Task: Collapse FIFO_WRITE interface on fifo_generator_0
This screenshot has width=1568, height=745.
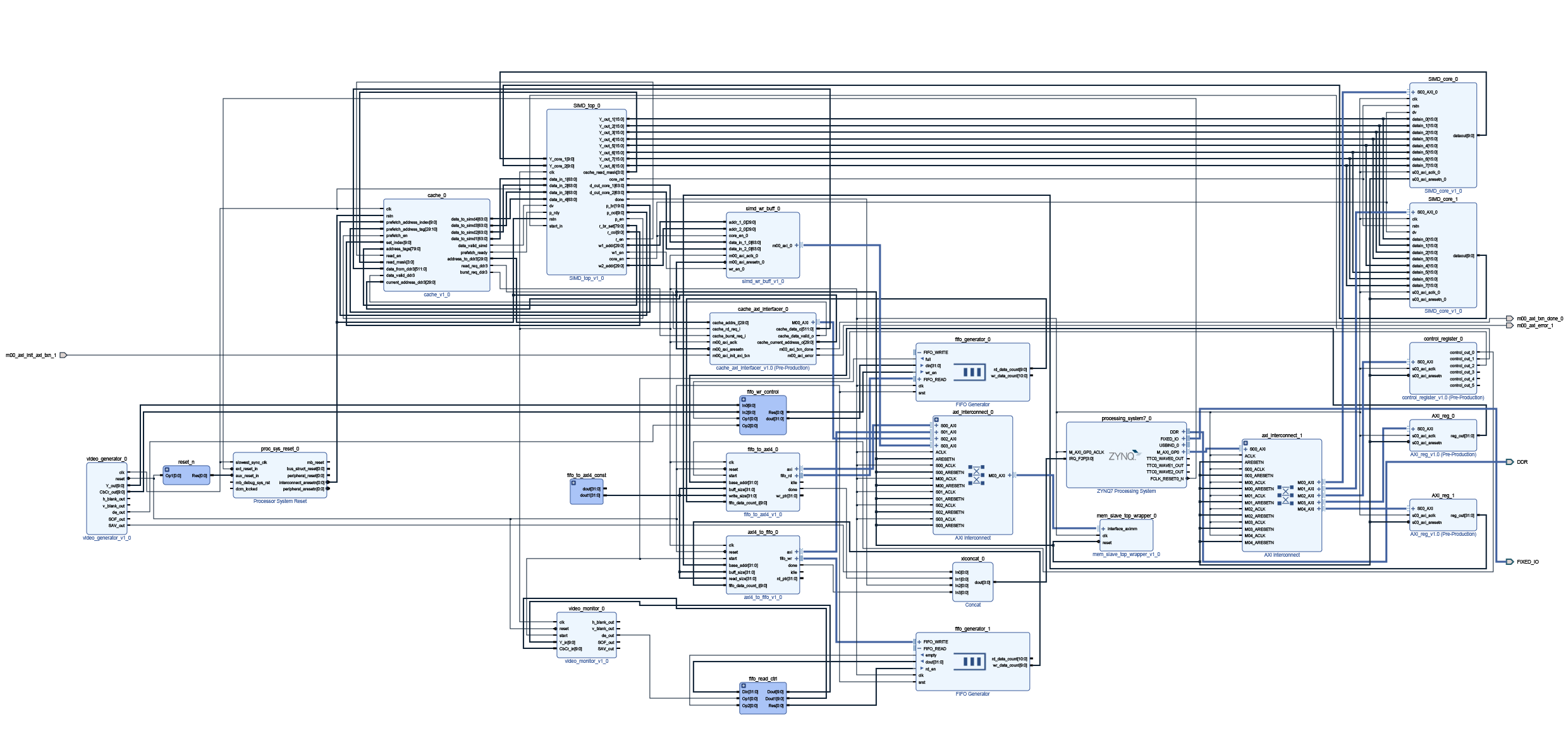Action: pyautogui.click(x=919, y=353)
